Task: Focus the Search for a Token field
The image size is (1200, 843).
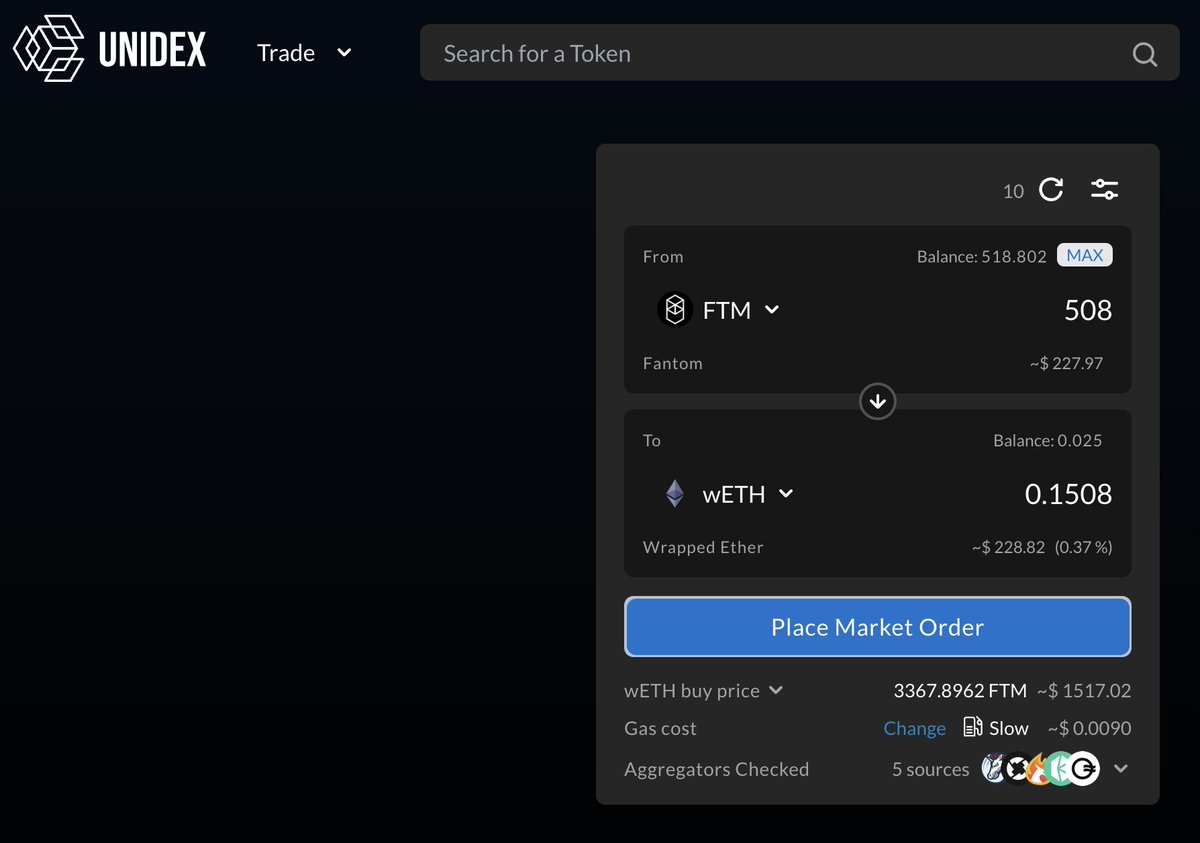Action: pyautogui.click(x=799, y=53)
